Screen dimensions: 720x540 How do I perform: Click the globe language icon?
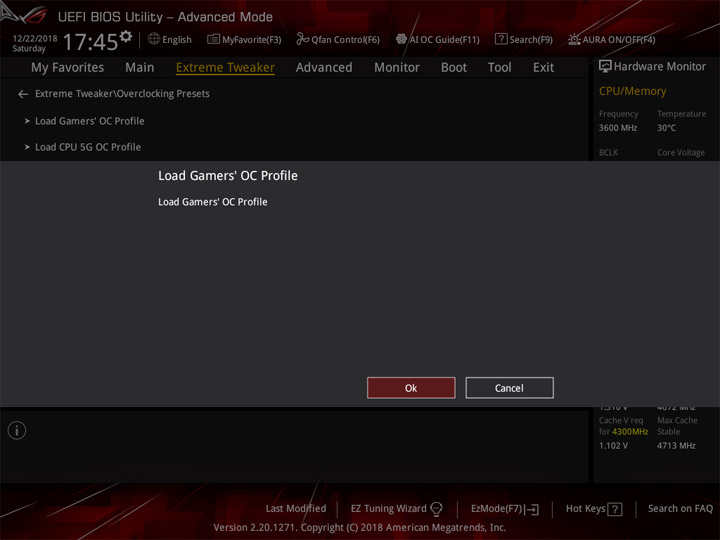(154, 39)
